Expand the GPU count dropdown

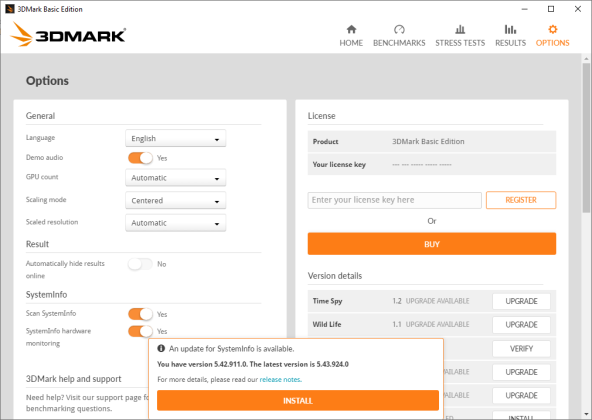[176, 178]
